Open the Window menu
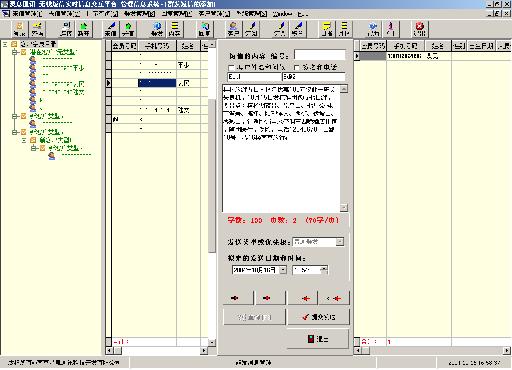Image resolution: width=512 pixels, height=370 pixels. pyautogui.click(x=282, y=14)
